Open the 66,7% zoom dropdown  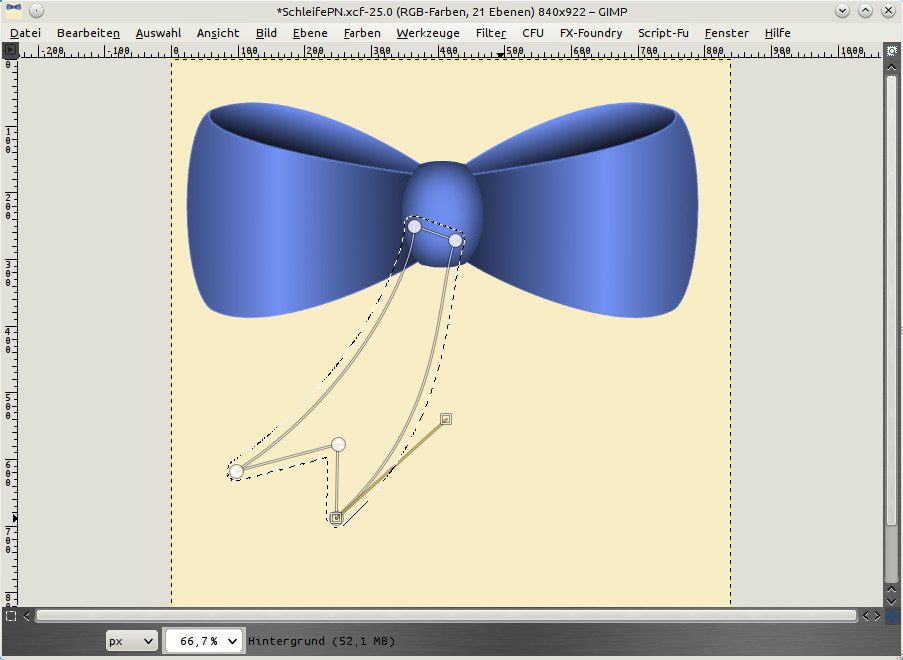pyautogui.click(x=203, y=641)
